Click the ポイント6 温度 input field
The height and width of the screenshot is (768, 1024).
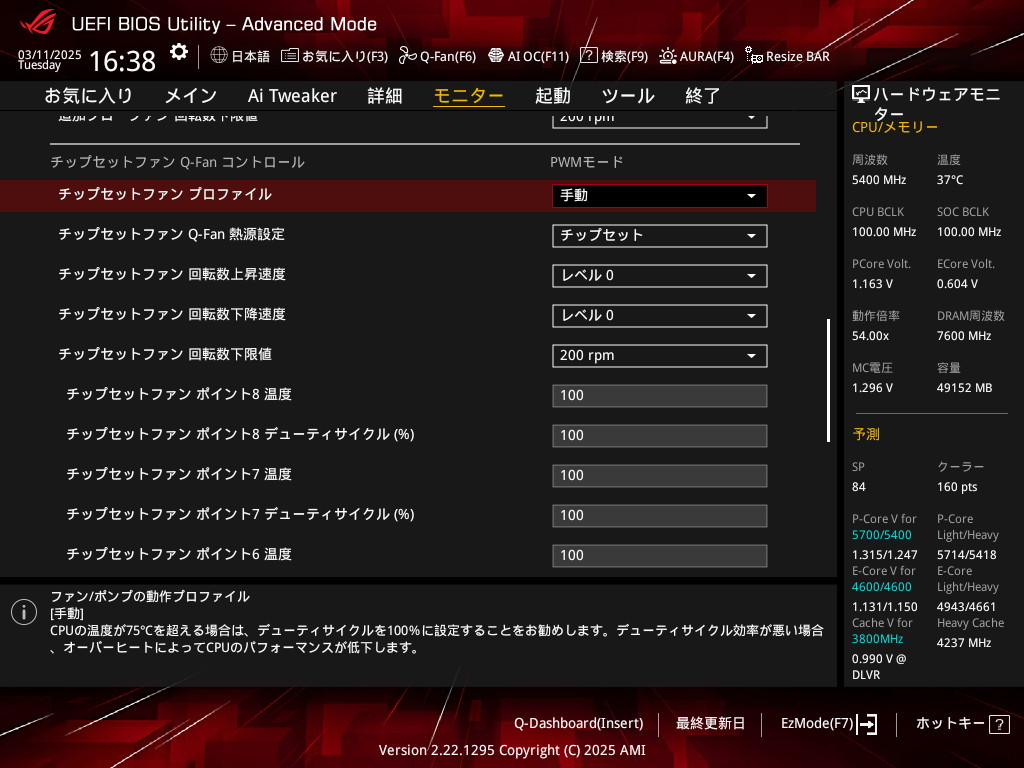(x=660, y=555)
